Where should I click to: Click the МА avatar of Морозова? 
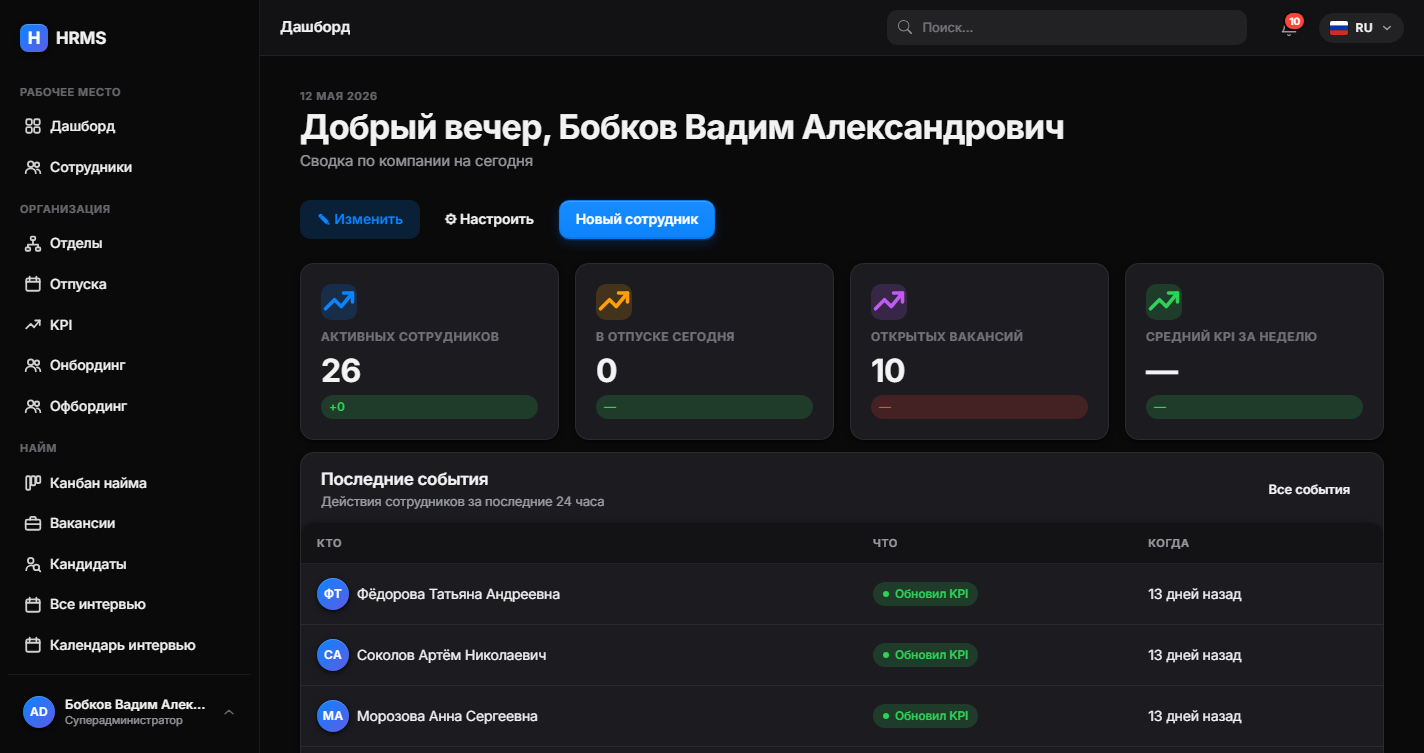click(x=333, y=716)
